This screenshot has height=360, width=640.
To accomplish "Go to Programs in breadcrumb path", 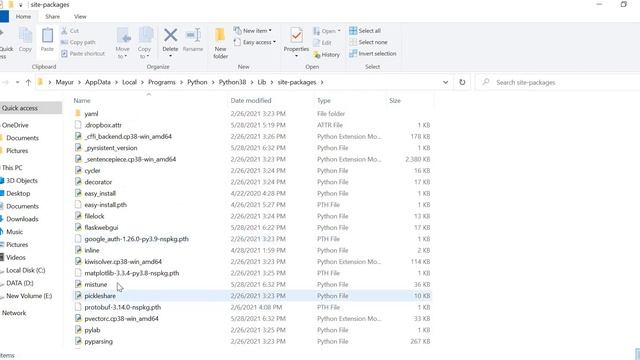I will [162, 82].
